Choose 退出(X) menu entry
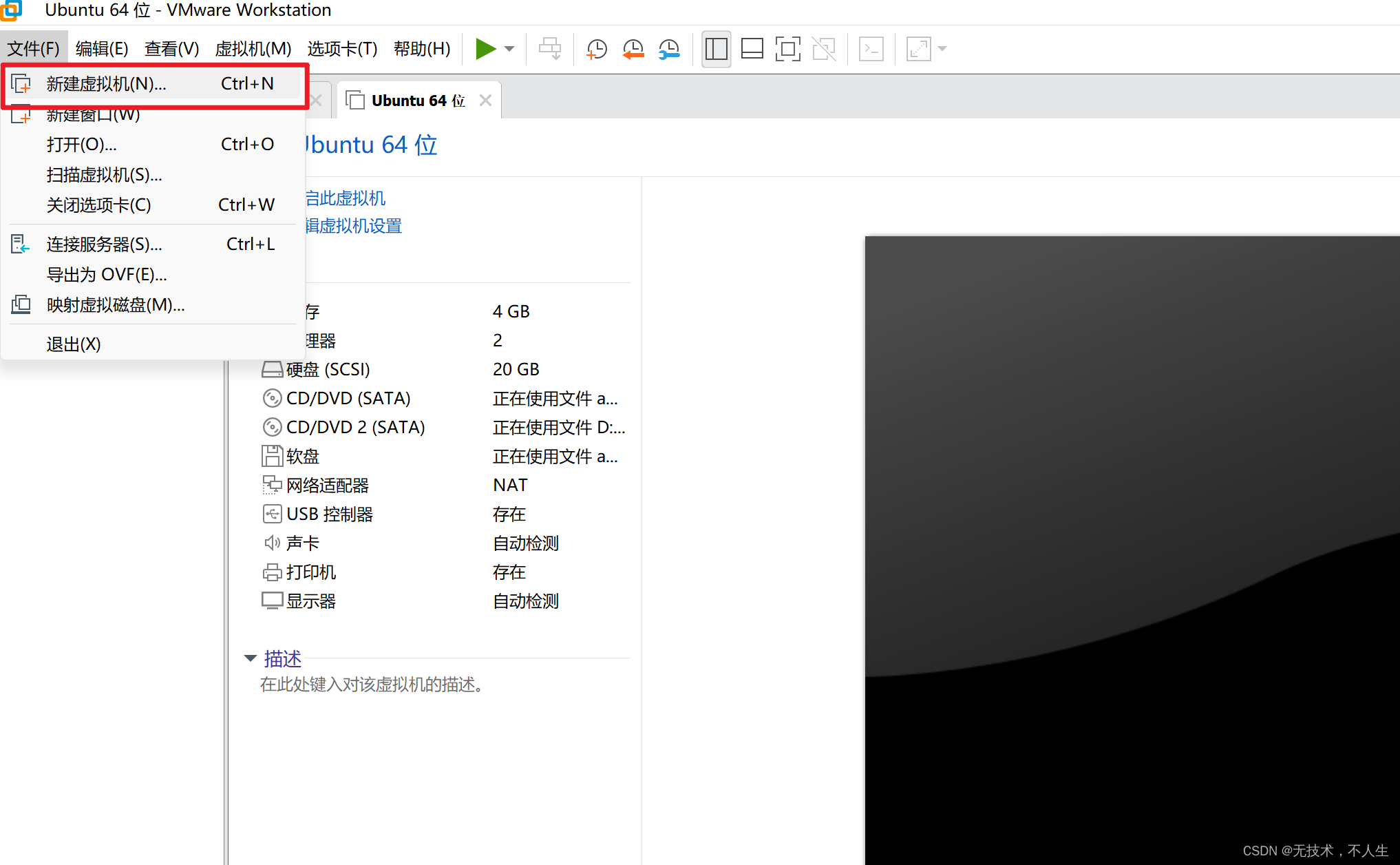The image size is (1400, 865). (x=154, y=344)
